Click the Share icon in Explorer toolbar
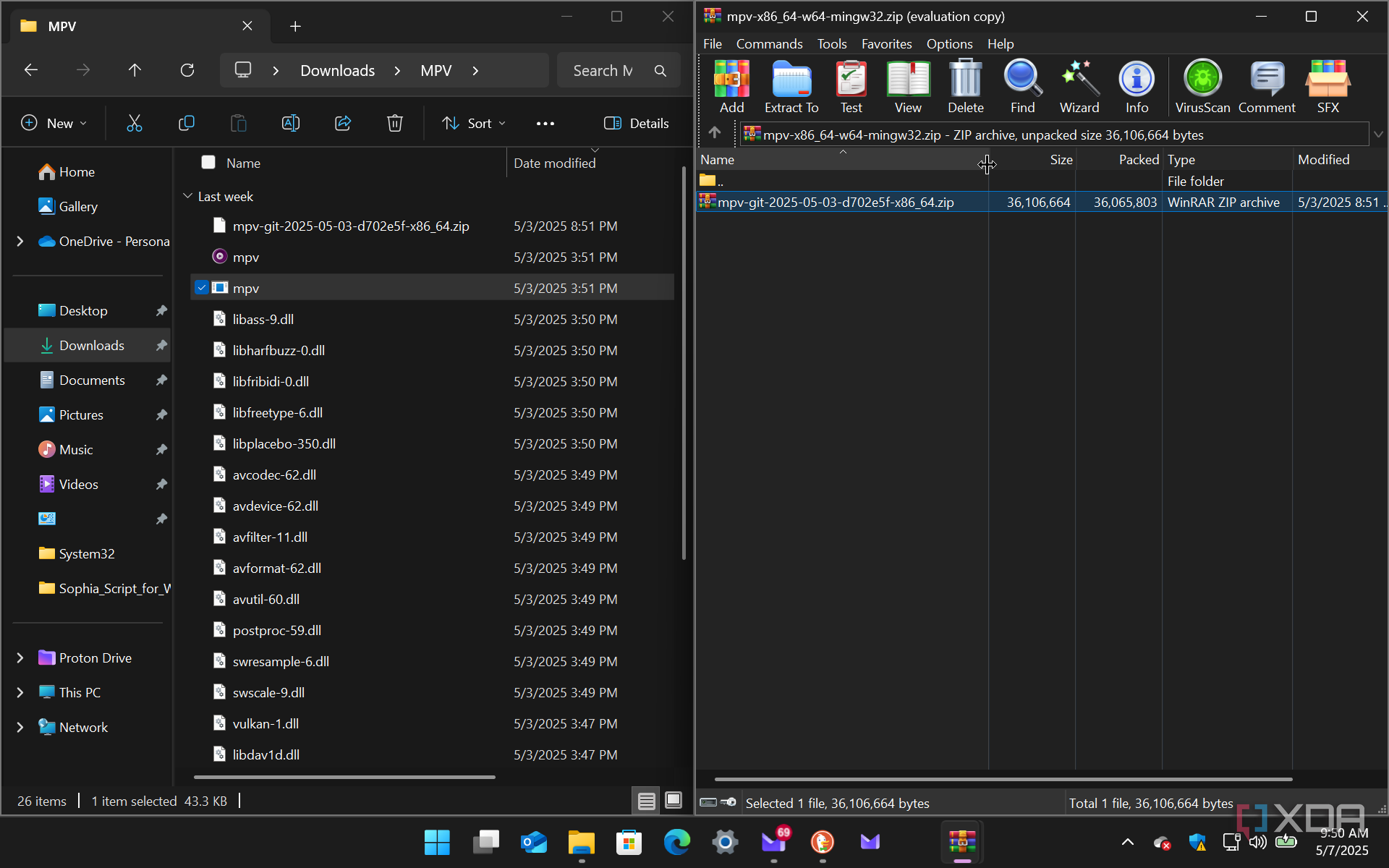This screenshot has height=868, width=1389. (343, 123)
